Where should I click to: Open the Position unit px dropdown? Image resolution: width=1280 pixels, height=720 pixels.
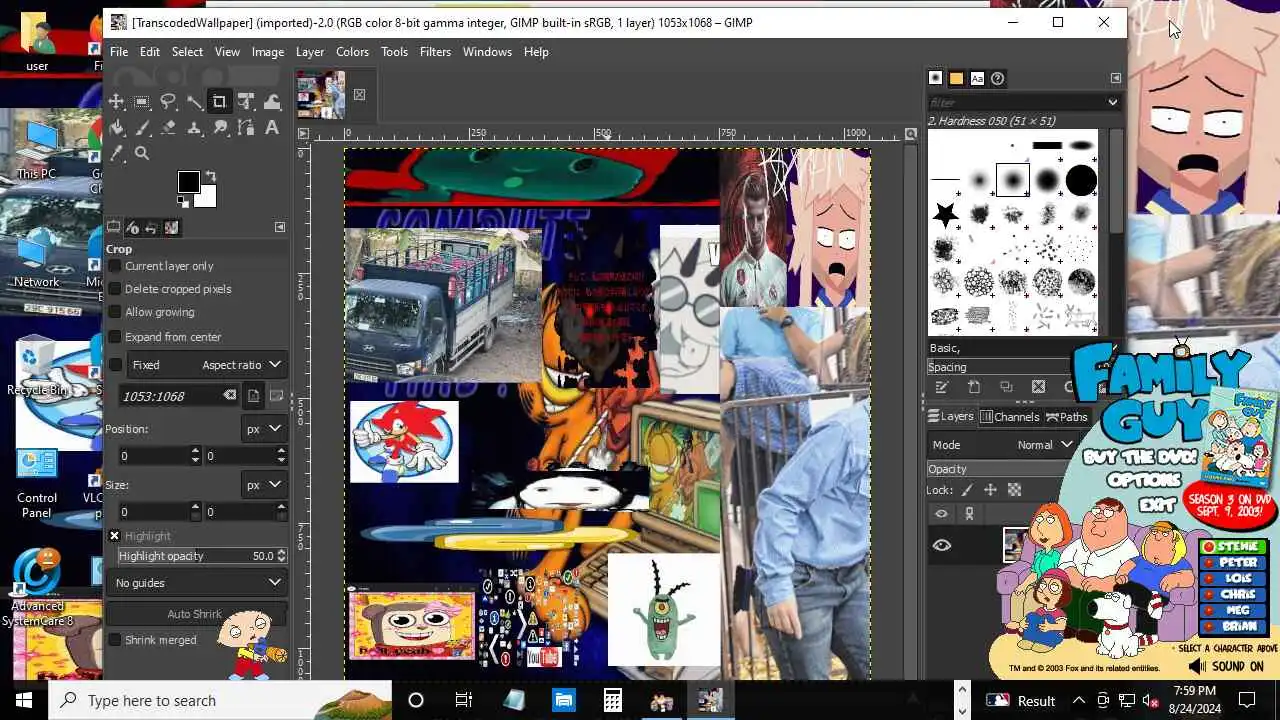click(264, 429)
